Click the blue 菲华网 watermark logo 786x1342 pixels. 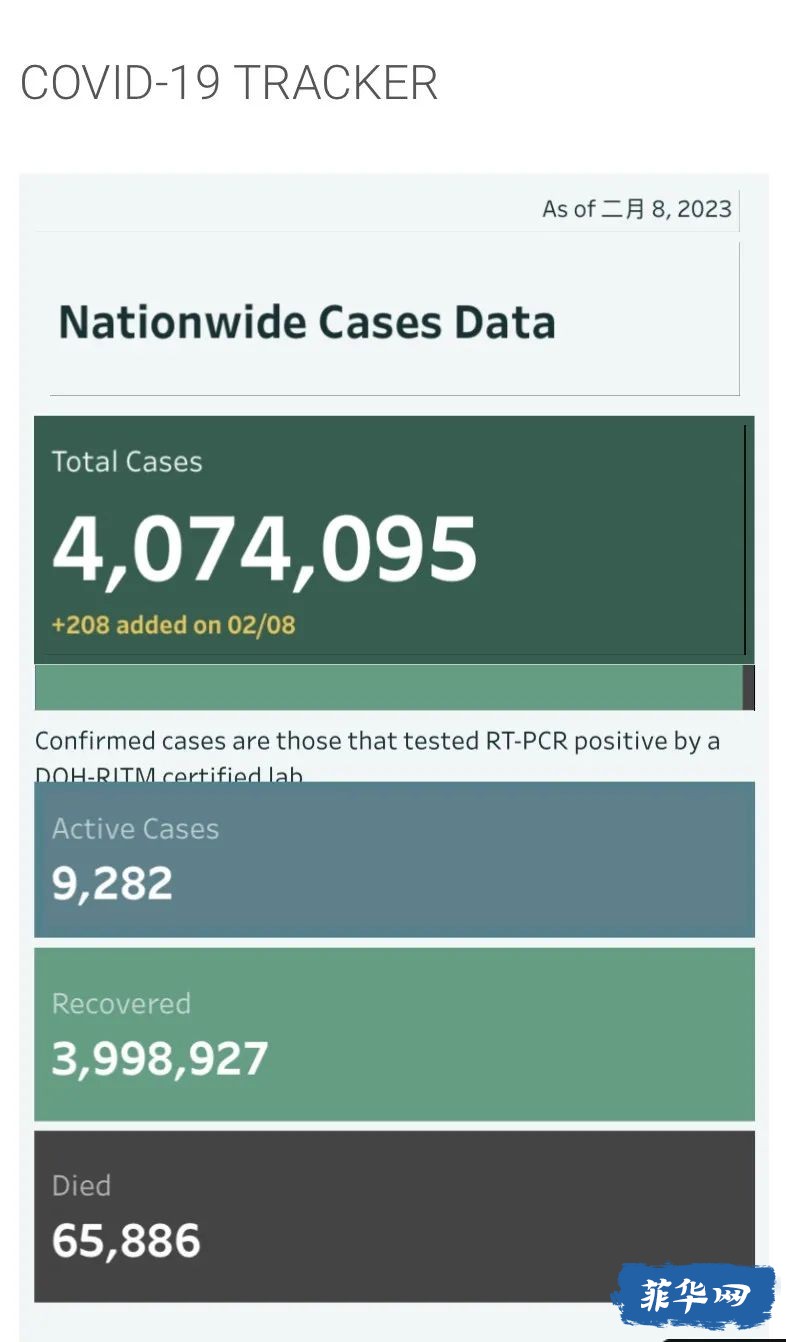pos(694,1297)
